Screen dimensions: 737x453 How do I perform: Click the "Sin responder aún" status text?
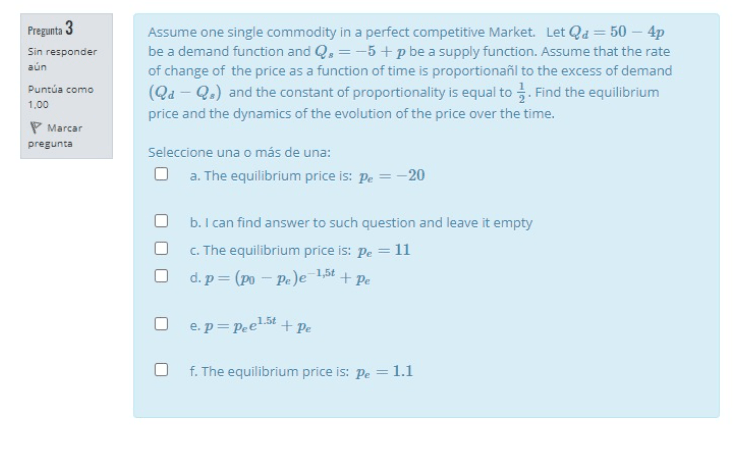tap(60, 56)
